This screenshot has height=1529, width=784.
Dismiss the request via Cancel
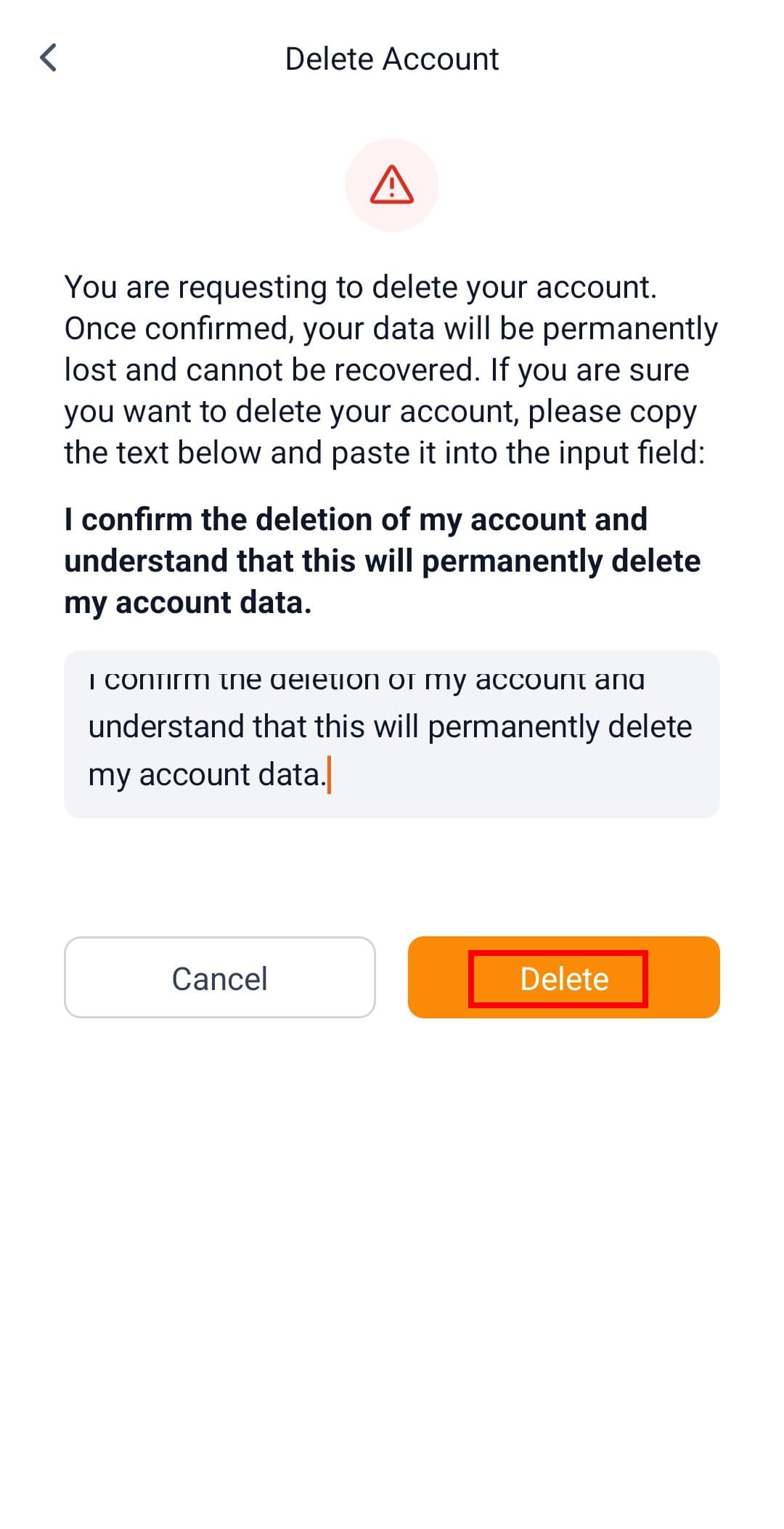click(x=220, y=978)
